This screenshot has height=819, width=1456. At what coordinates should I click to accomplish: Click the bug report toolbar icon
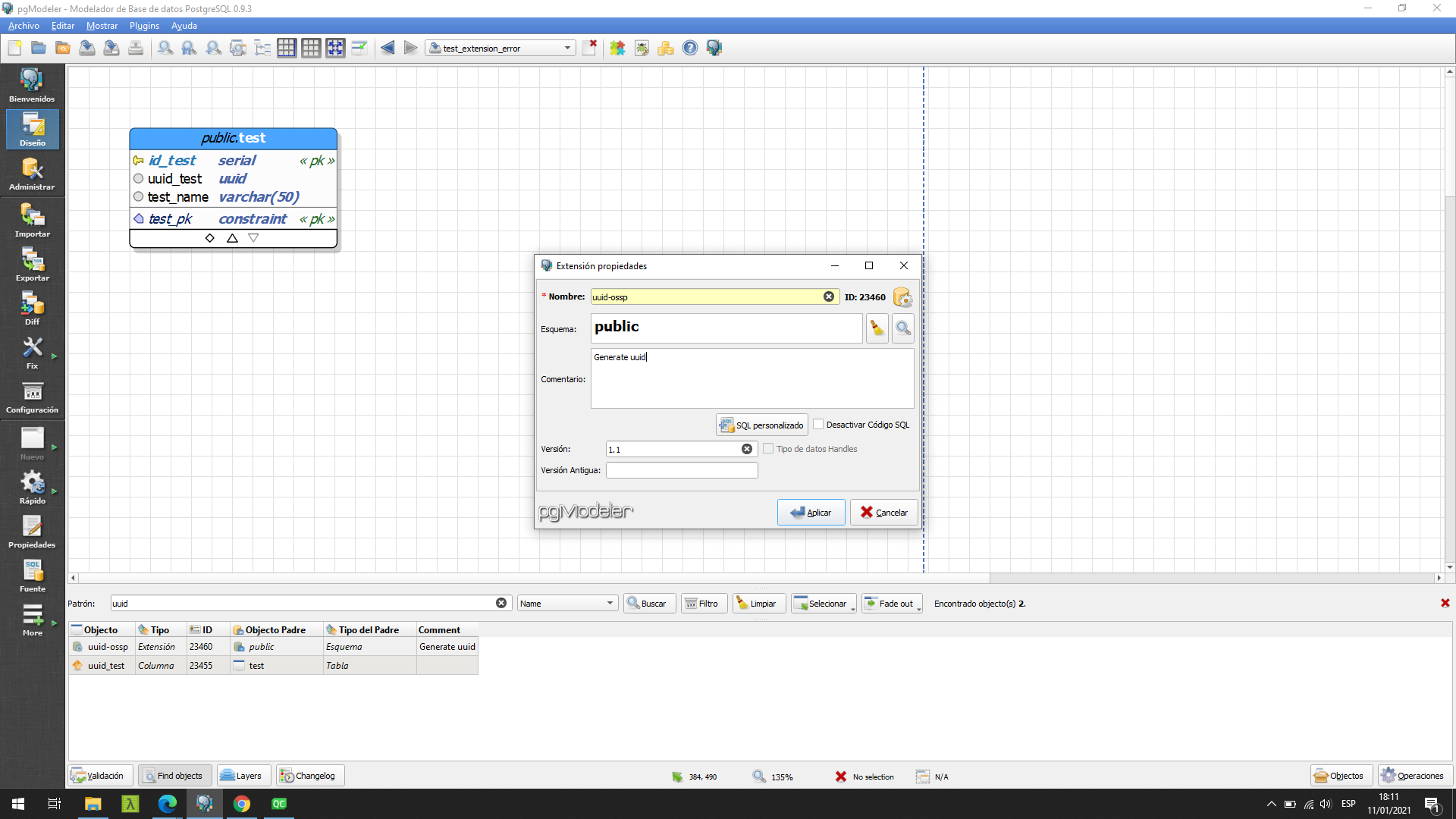click(x=642, y=47)
